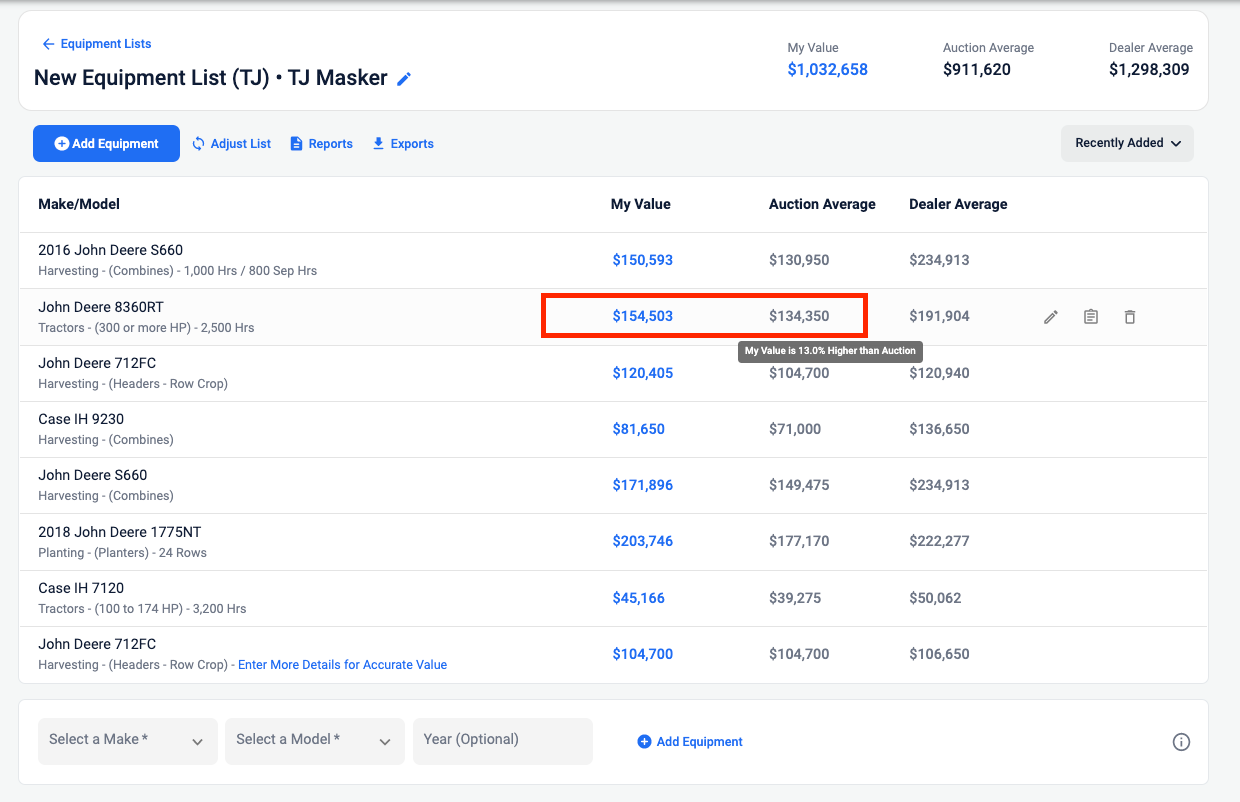
Task: Click header My Value total $1,032,658
Action: click(827, 70)
